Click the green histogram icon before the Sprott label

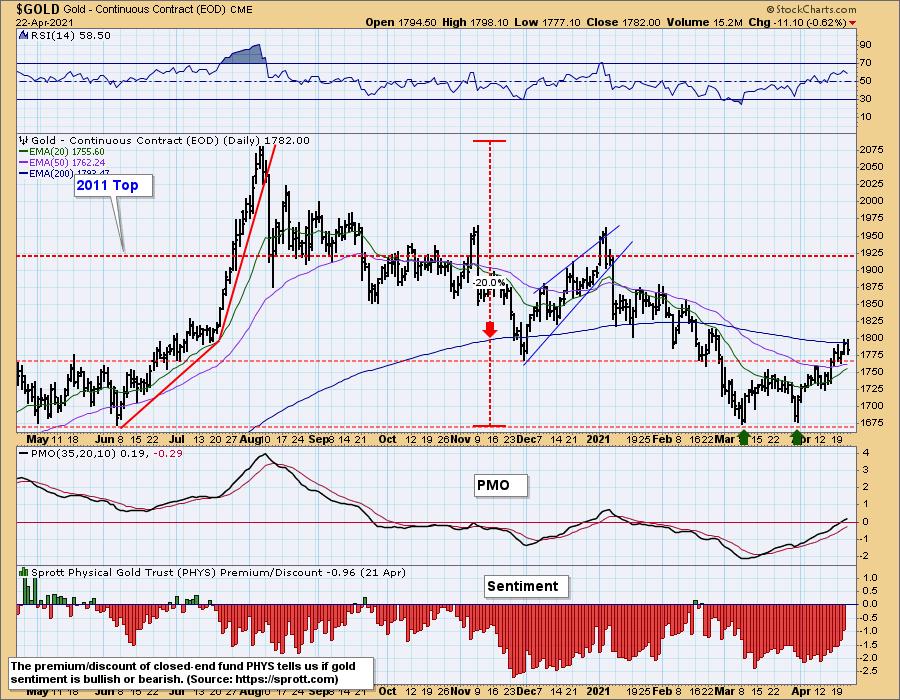coord(24,572)
